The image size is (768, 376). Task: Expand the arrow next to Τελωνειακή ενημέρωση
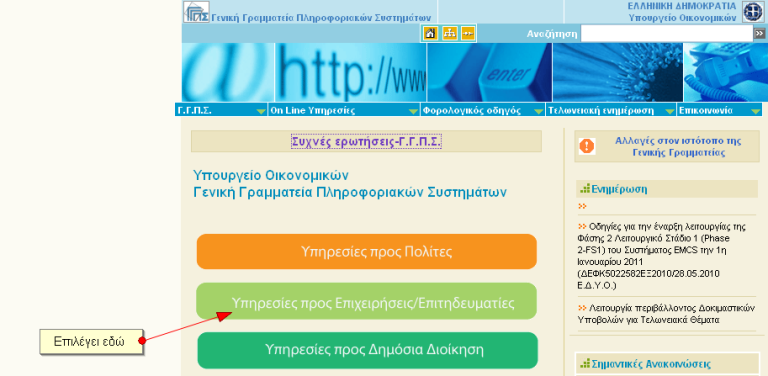click(670, 112)
